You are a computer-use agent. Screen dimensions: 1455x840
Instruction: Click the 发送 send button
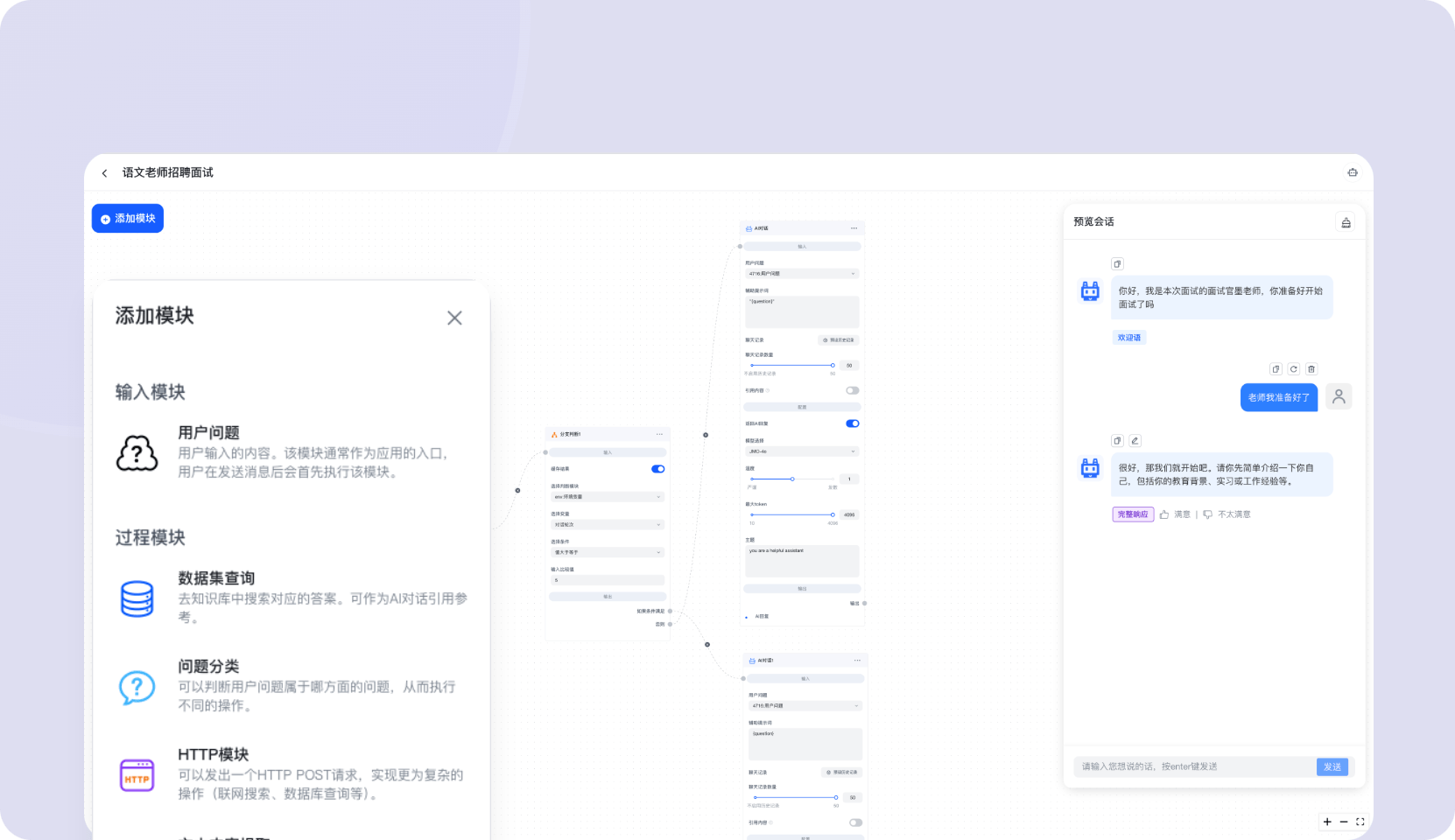[1332, 766]
